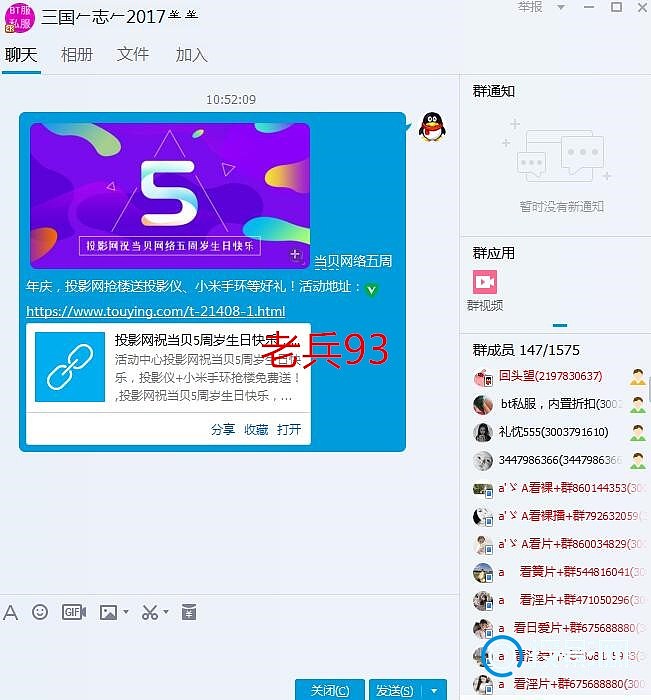Click admin badge beside bt私服 member

638,404
